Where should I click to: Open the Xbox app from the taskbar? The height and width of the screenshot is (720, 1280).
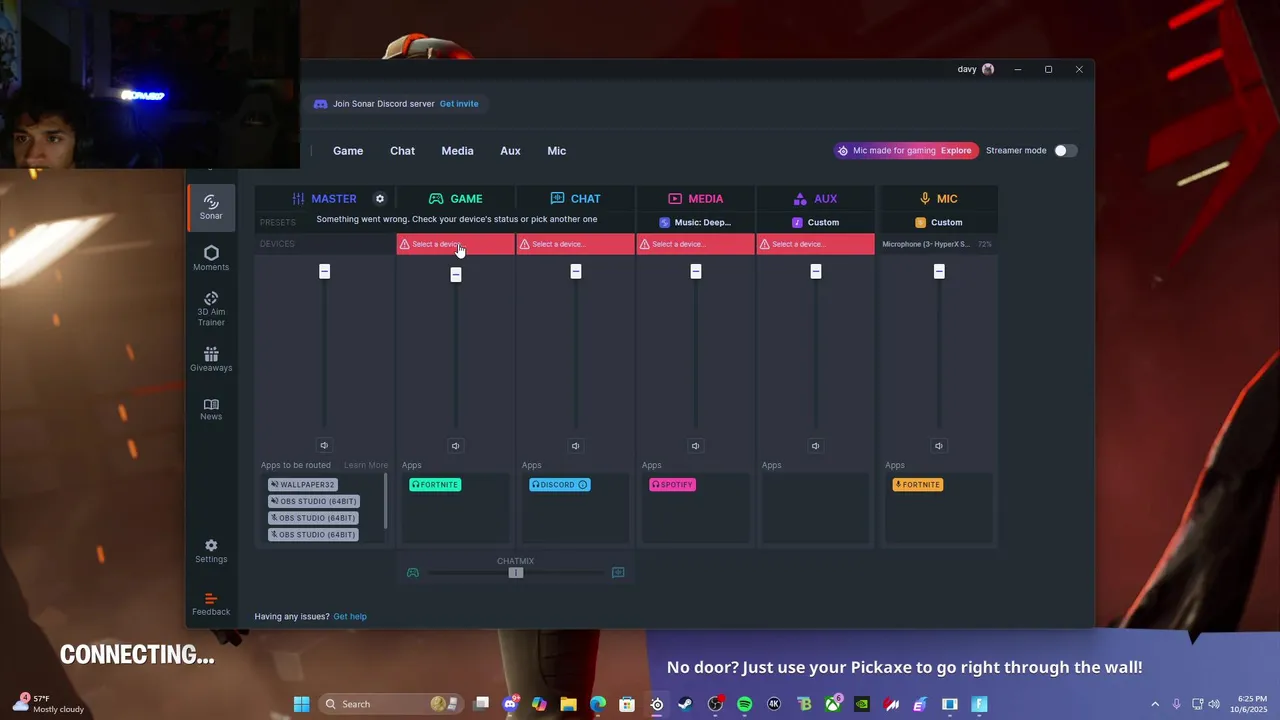(833, 704)
